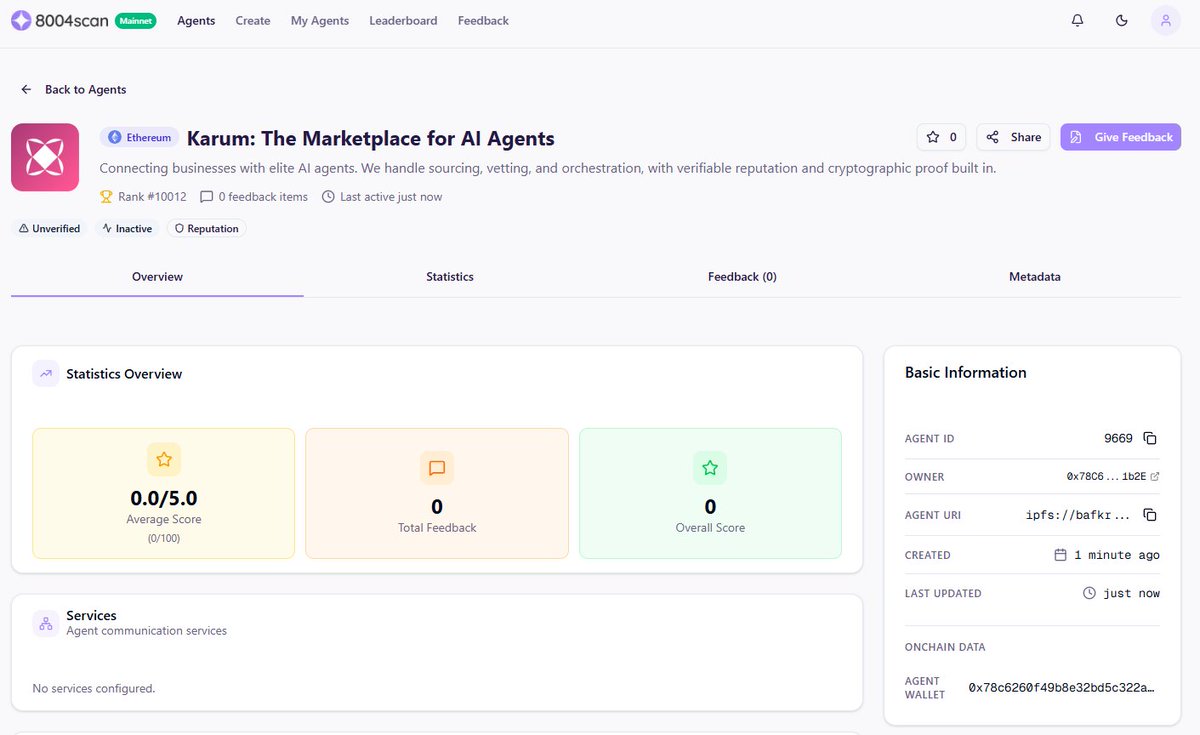Viewport: 1200px width, 735px height.
Task: Click the 0 feedback items text
Action: tap(263, 197)
